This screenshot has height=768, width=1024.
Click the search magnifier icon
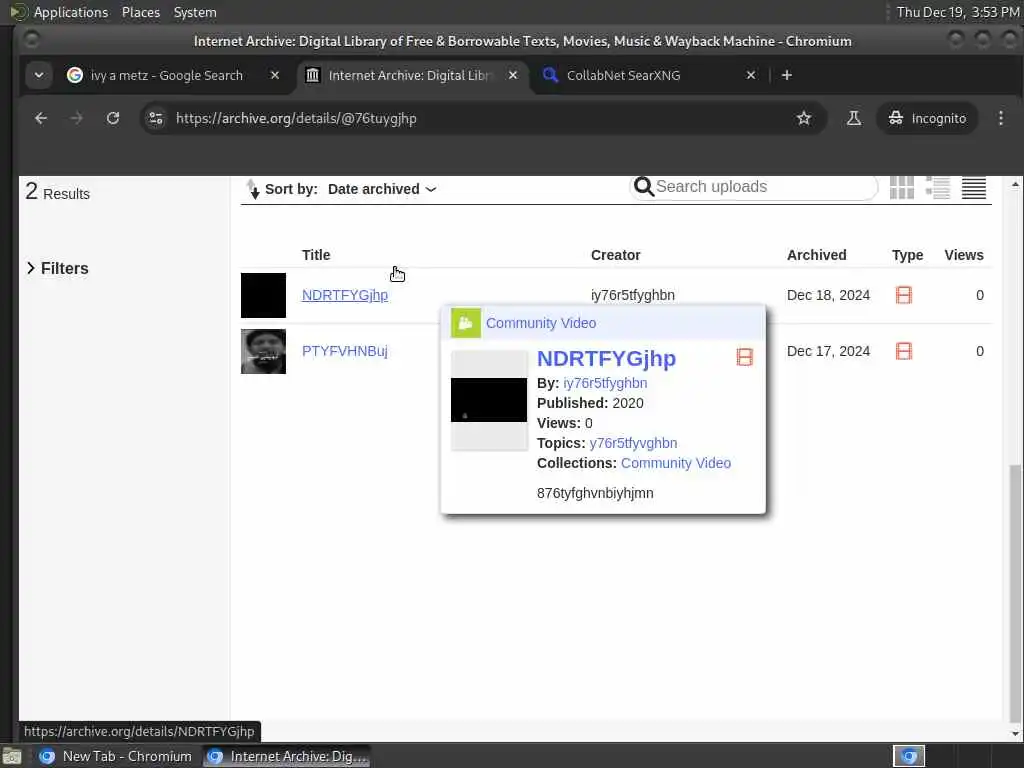[644, 187]
